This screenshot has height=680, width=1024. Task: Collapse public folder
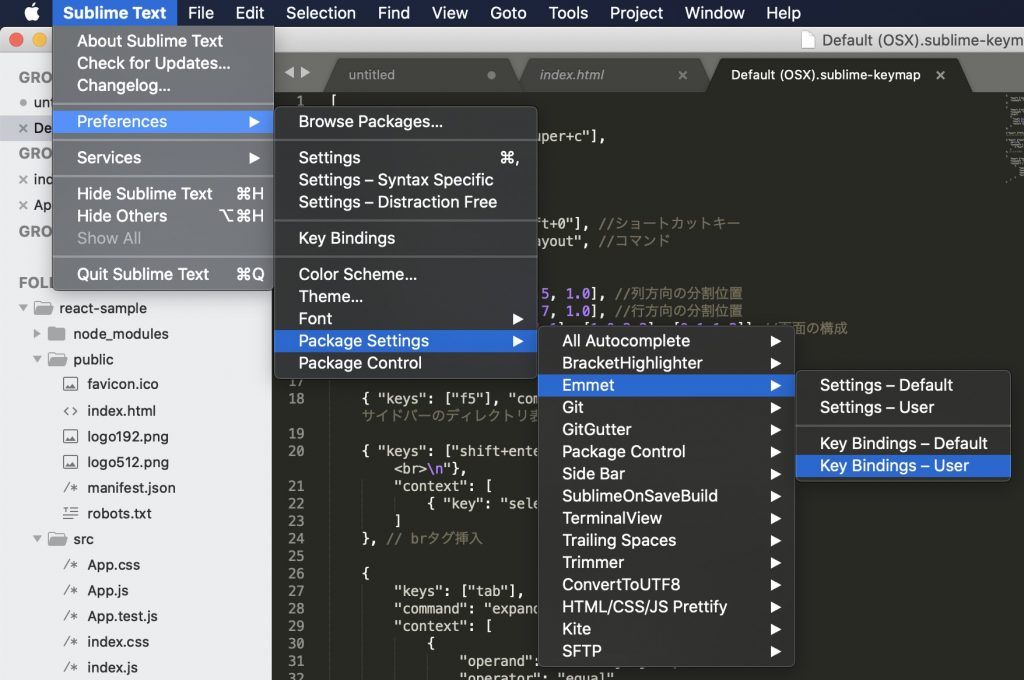point(37,359)
